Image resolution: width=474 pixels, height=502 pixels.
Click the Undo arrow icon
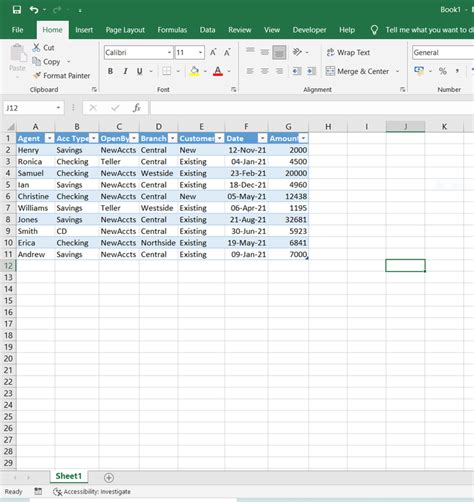34,10
